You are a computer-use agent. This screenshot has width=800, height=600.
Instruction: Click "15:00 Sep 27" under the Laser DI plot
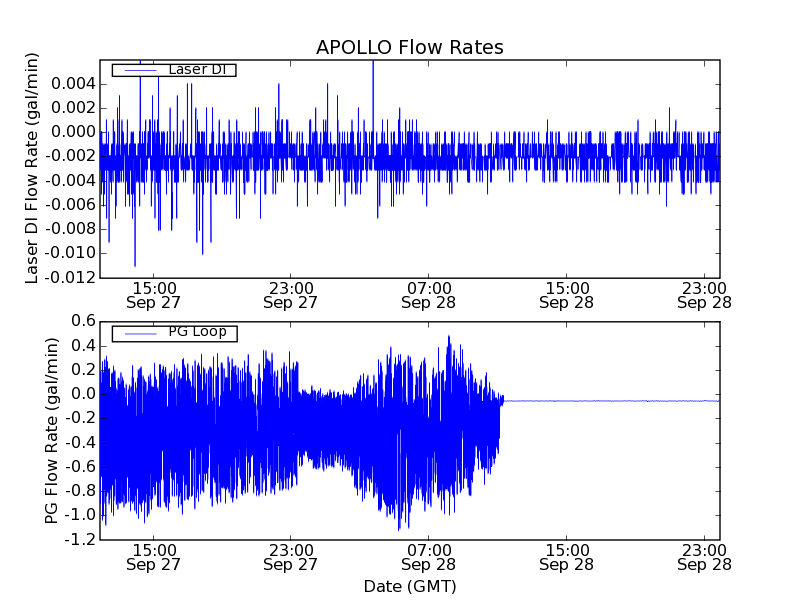[x=154, y=296]
